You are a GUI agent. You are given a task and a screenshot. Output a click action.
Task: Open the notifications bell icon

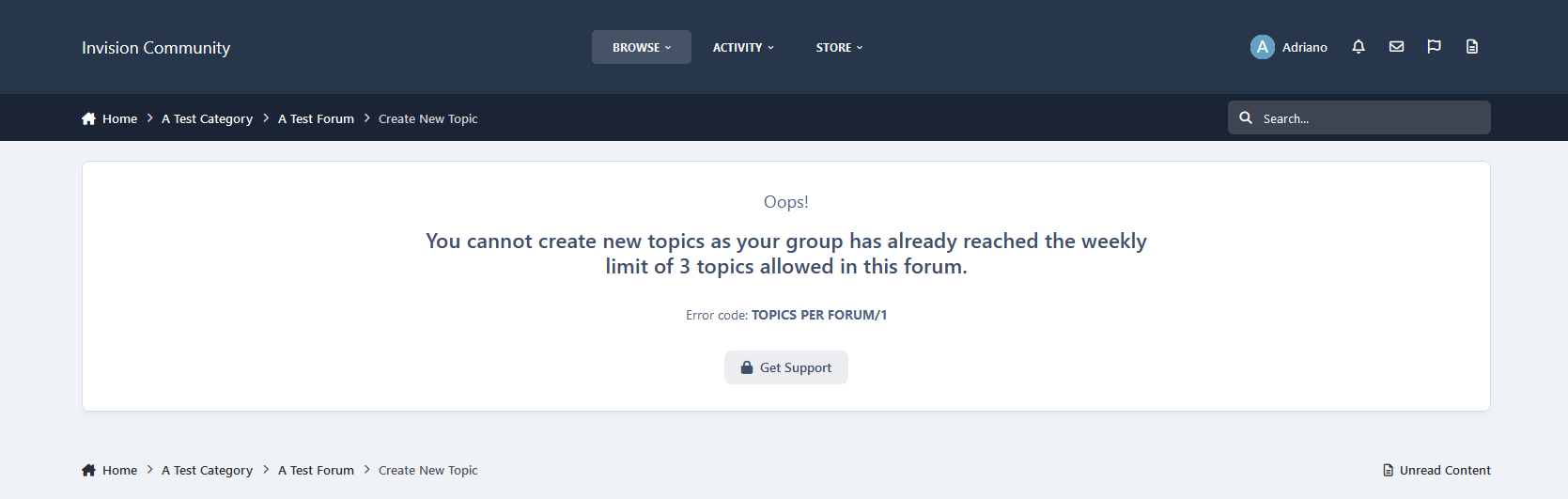[x=1358, y=47]
